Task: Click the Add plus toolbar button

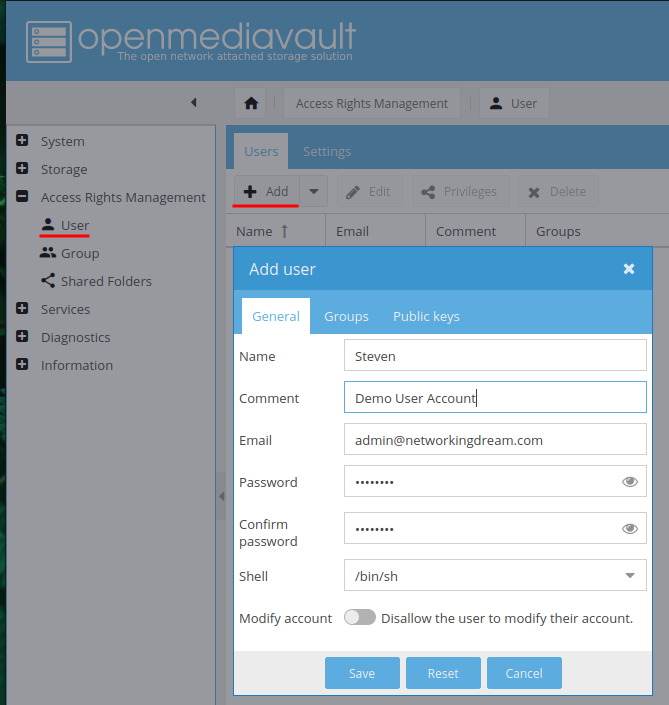Action: 267,192
